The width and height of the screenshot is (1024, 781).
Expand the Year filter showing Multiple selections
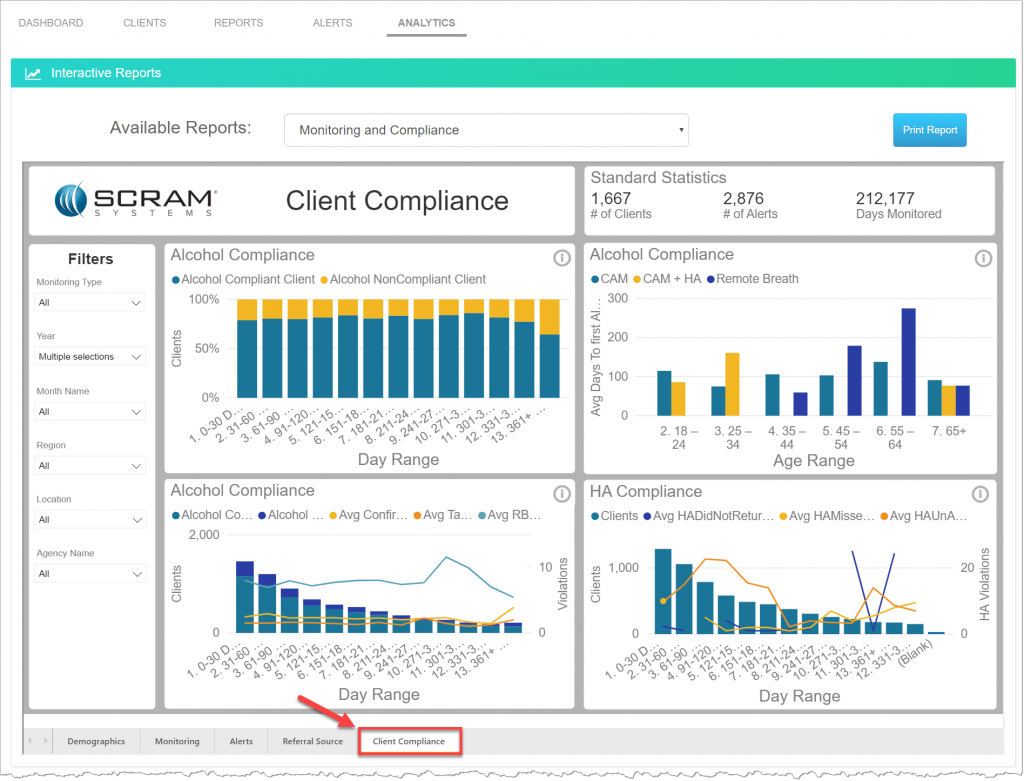(x=90, y=356)
